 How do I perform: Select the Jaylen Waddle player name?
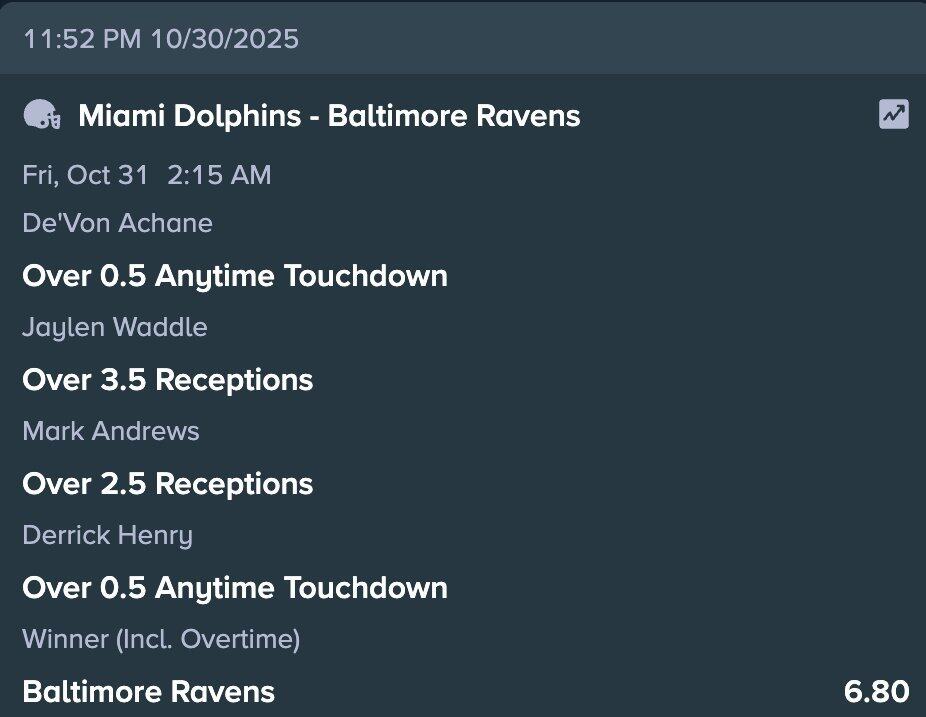coord(115,327)
